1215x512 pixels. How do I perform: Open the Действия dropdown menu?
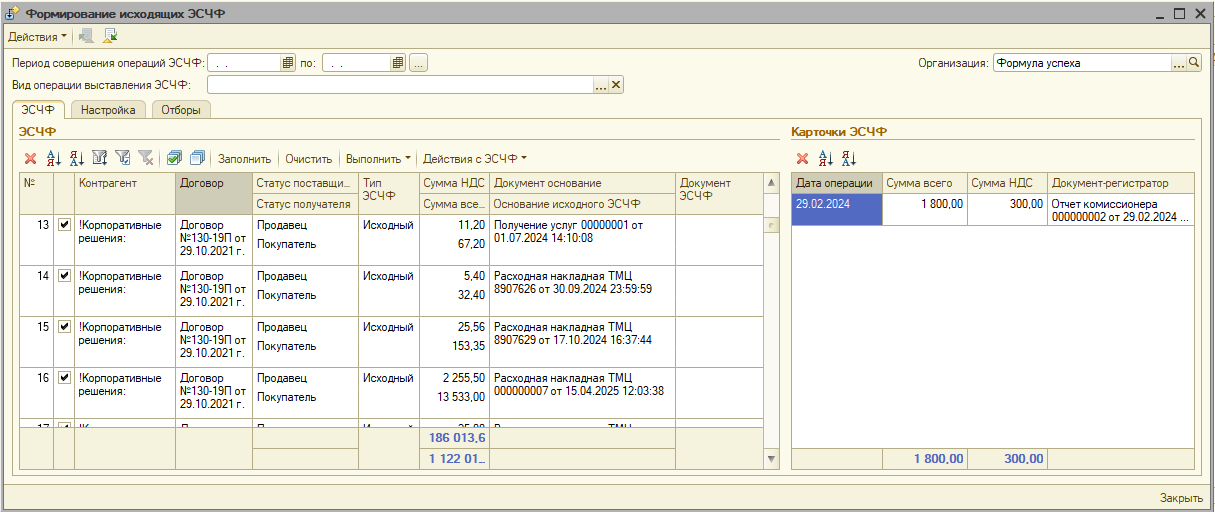click(x=38, y=36)
